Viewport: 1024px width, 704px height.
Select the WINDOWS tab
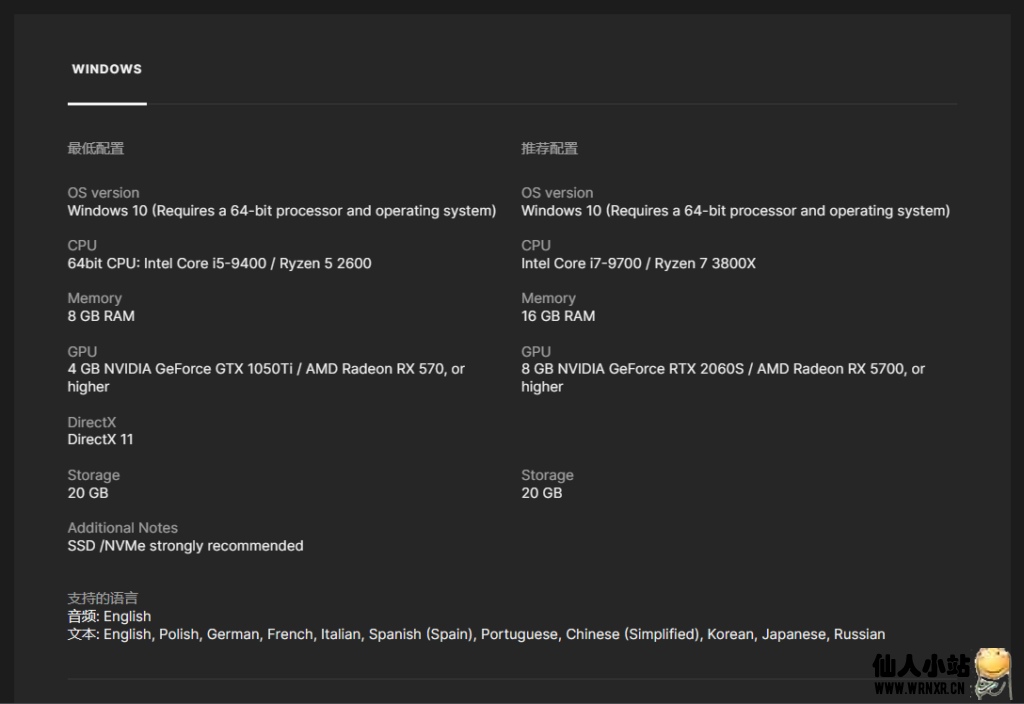pos(107,69)
